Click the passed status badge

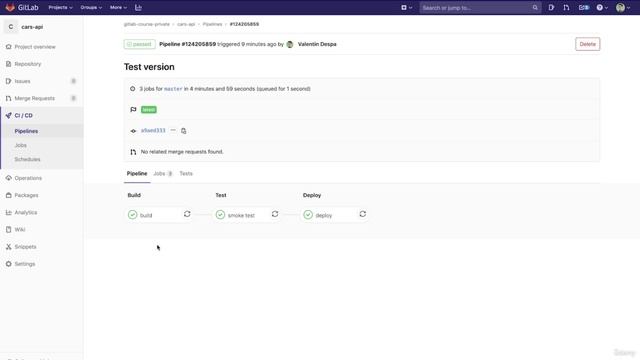(x=140, y=44)
